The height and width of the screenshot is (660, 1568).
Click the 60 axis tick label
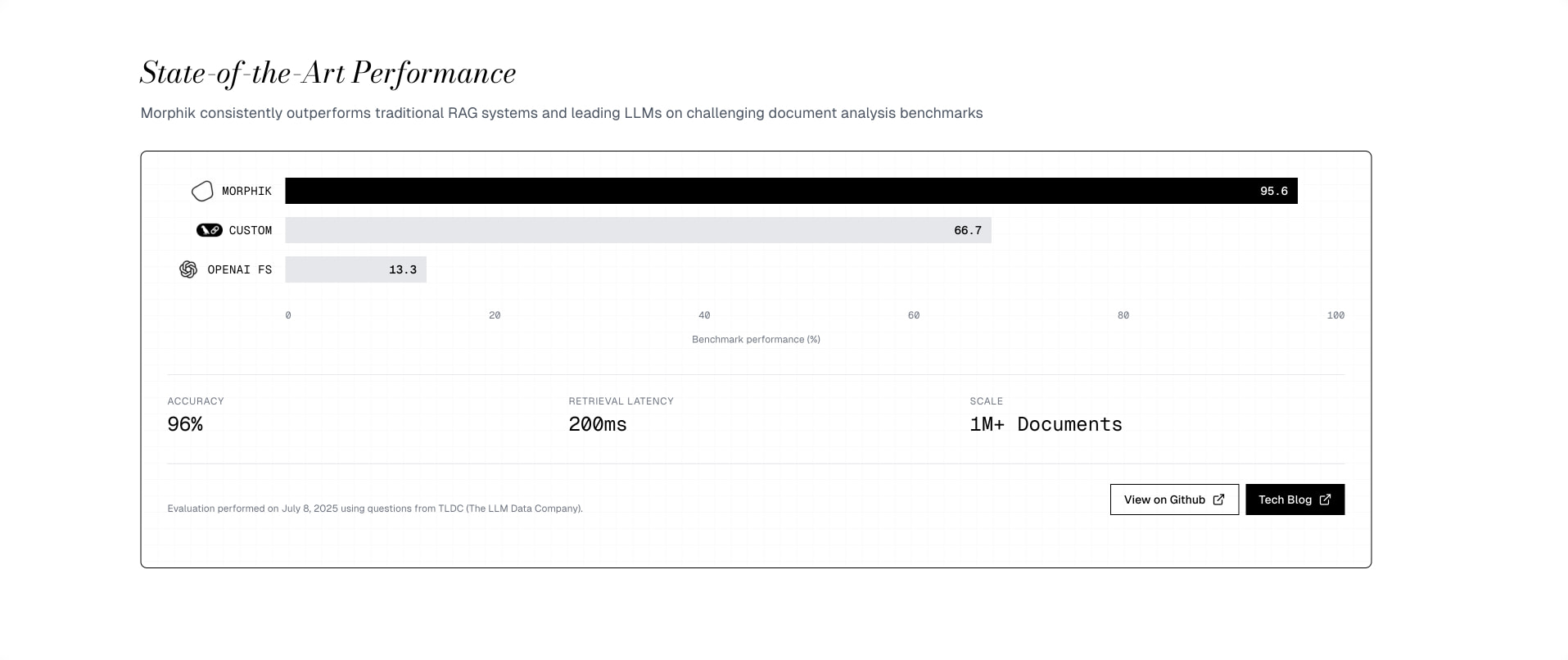[914, 315]
